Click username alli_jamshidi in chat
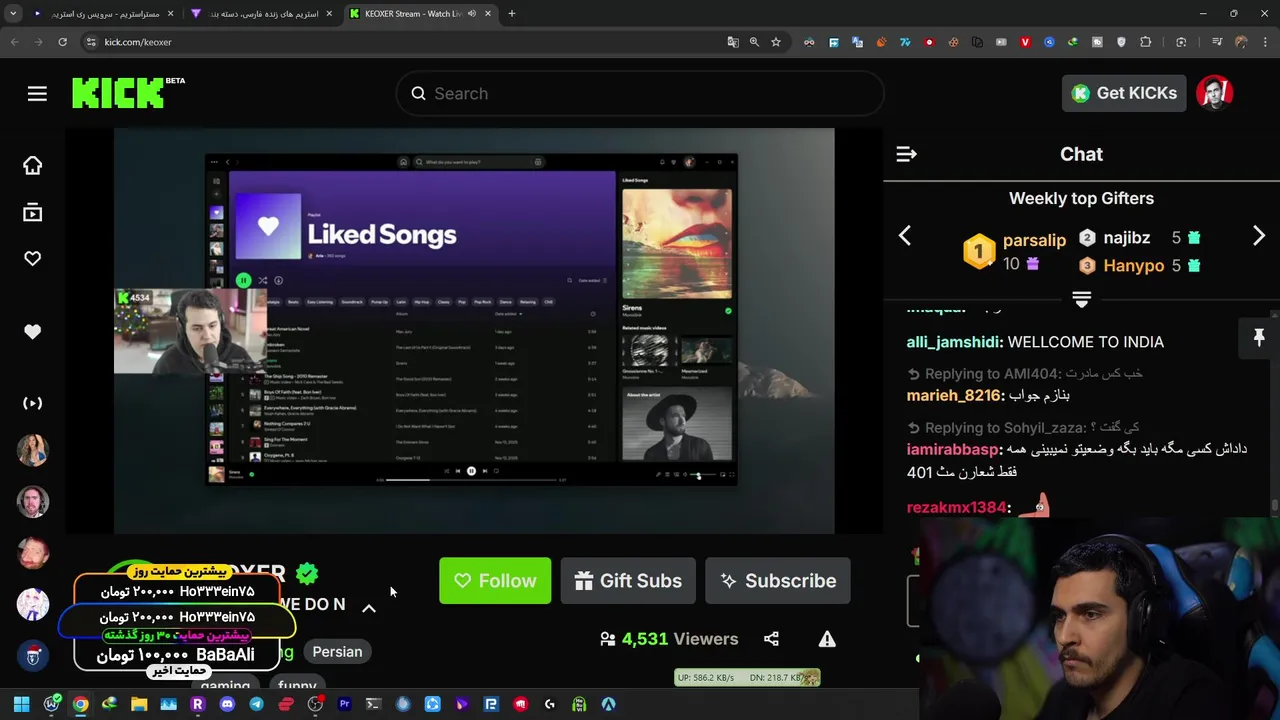 pyautogui.click(x=953, y=342)
